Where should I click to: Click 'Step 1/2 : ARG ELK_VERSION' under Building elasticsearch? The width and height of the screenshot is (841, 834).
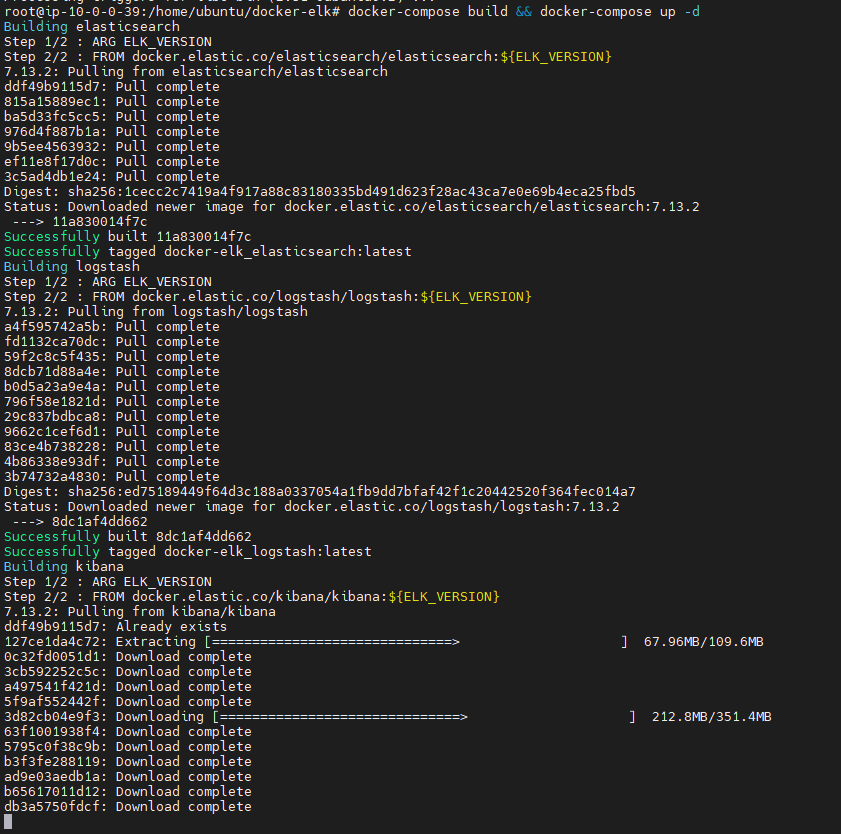point(108,41)
